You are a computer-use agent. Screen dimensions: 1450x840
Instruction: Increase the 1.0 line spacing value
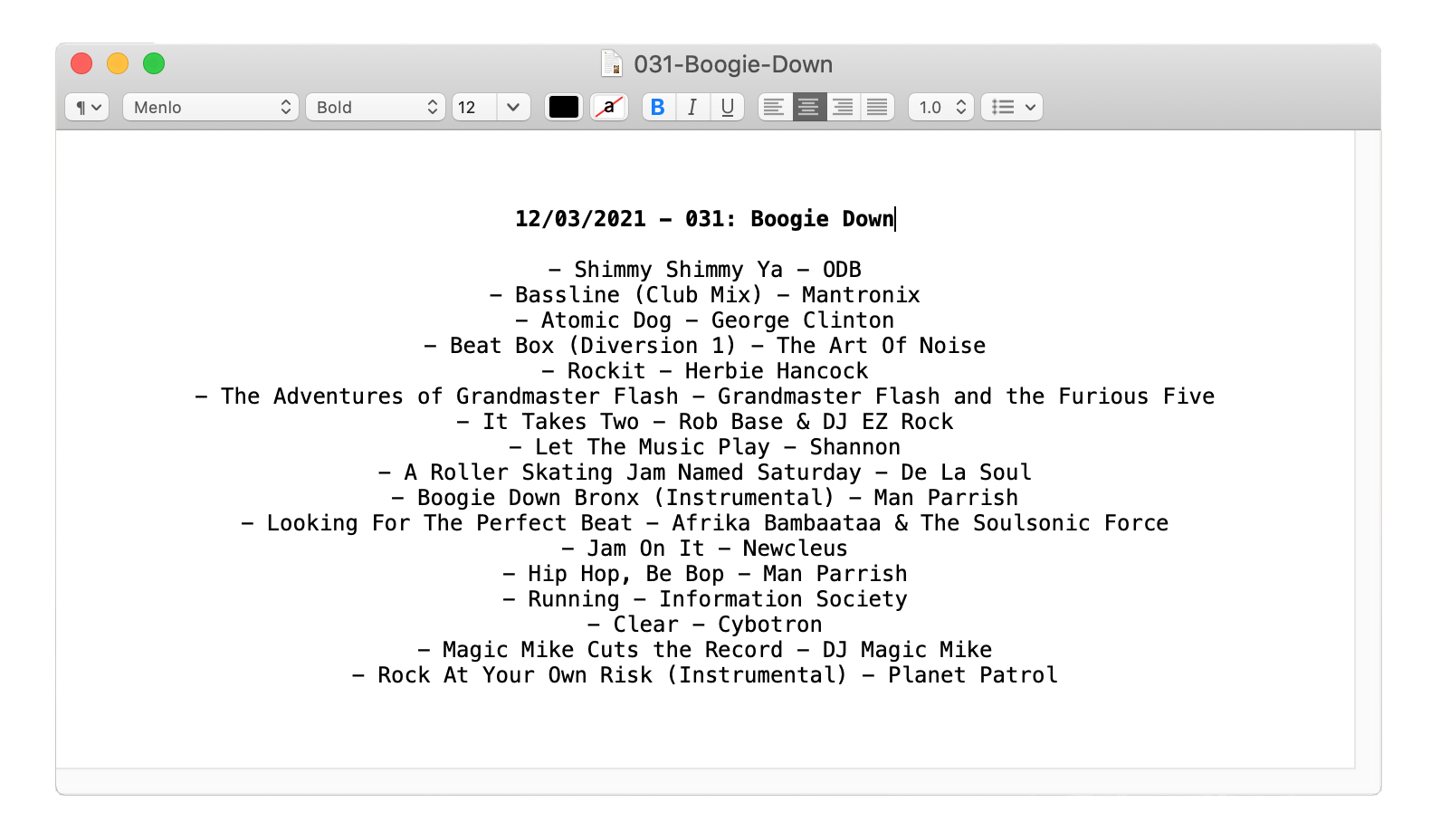coord(961,101)
